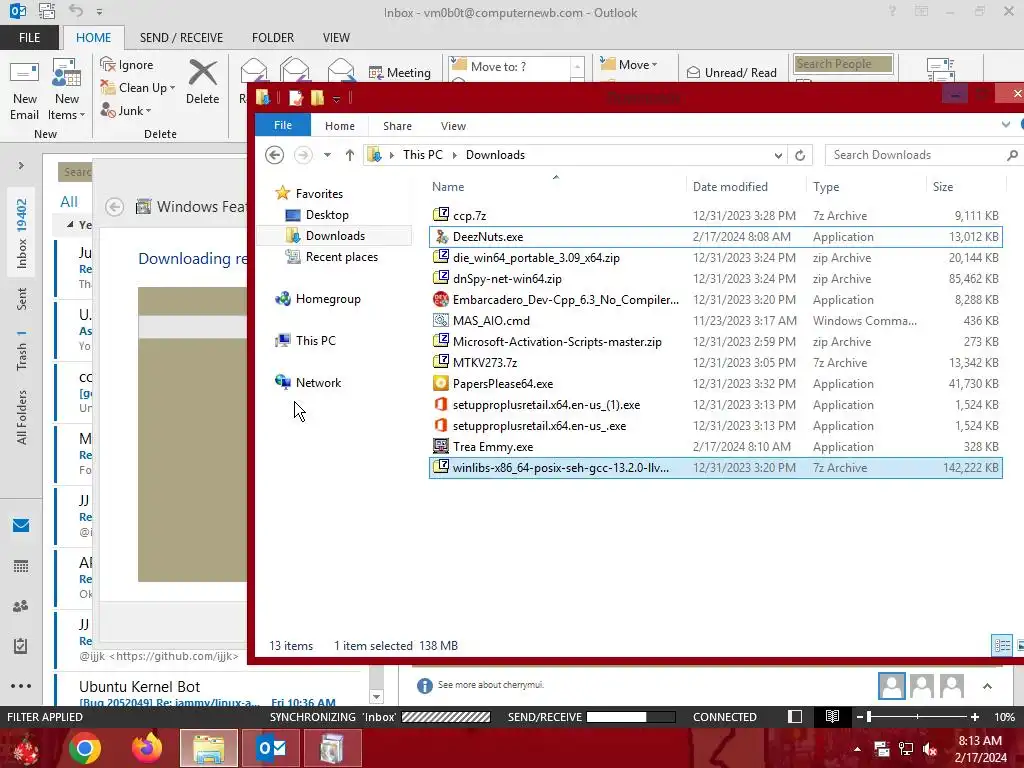This screenshot has width=1024, height=768.
Task: Click Explorer Back navigation arrow
Action: (x=274, y=155)
